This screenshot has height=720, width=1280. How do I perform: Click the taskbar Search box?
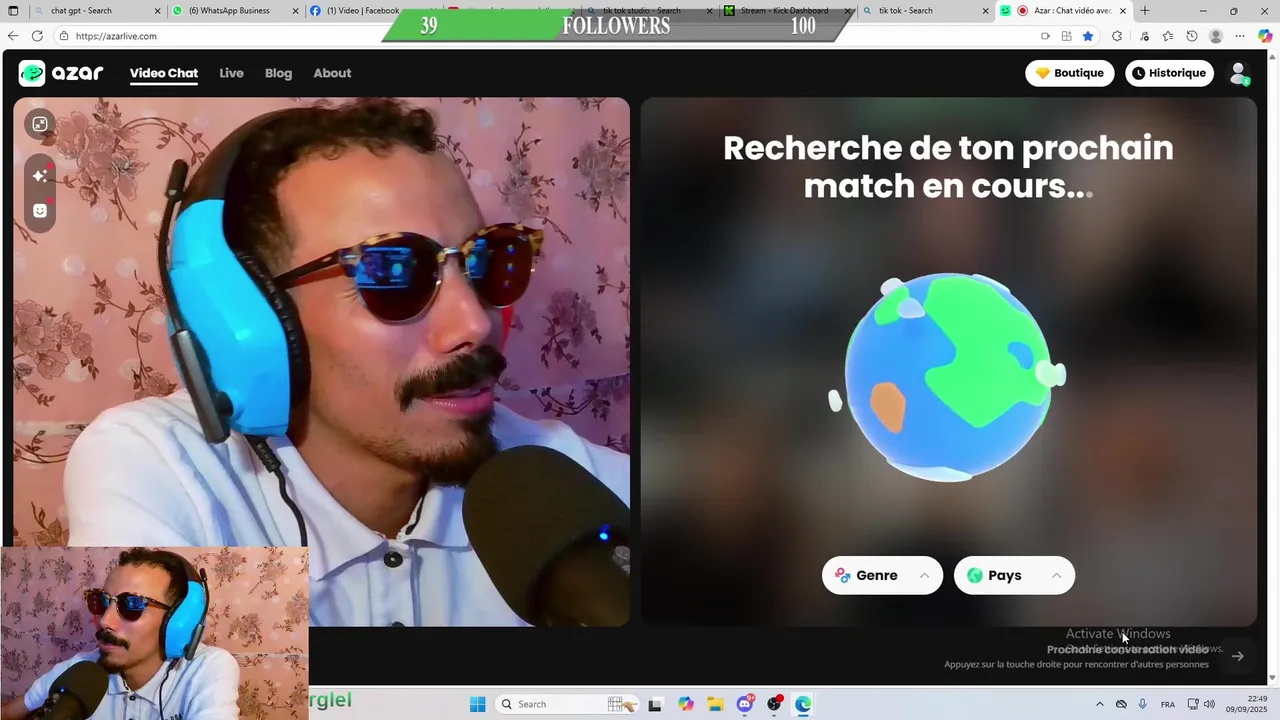coord(568,704)
